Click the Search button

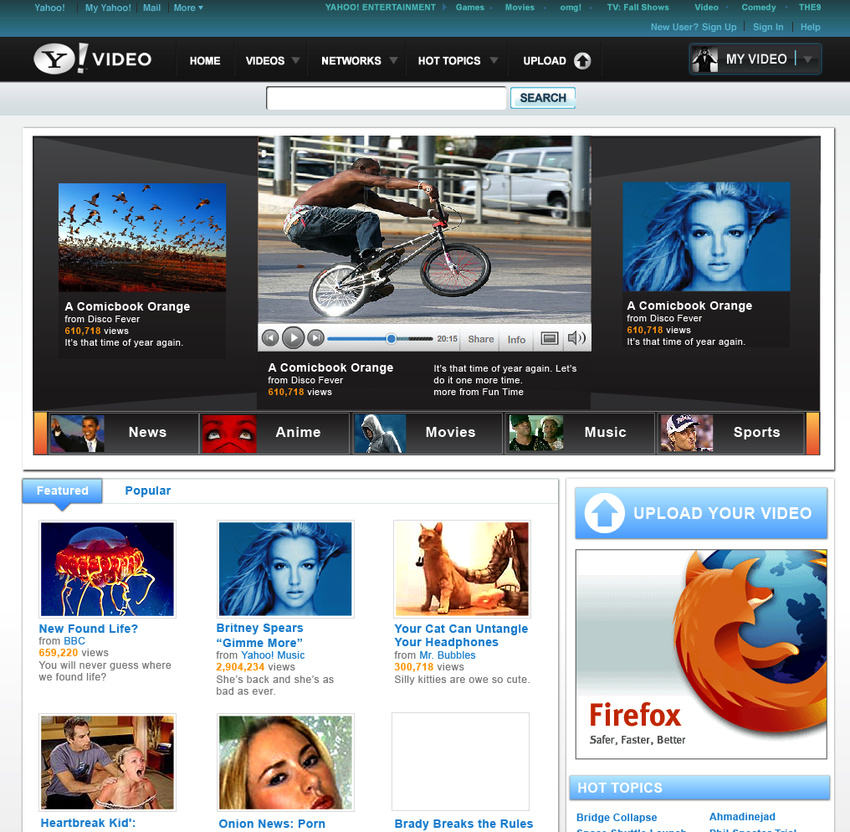pyautogui.click(x=543, y=98)
